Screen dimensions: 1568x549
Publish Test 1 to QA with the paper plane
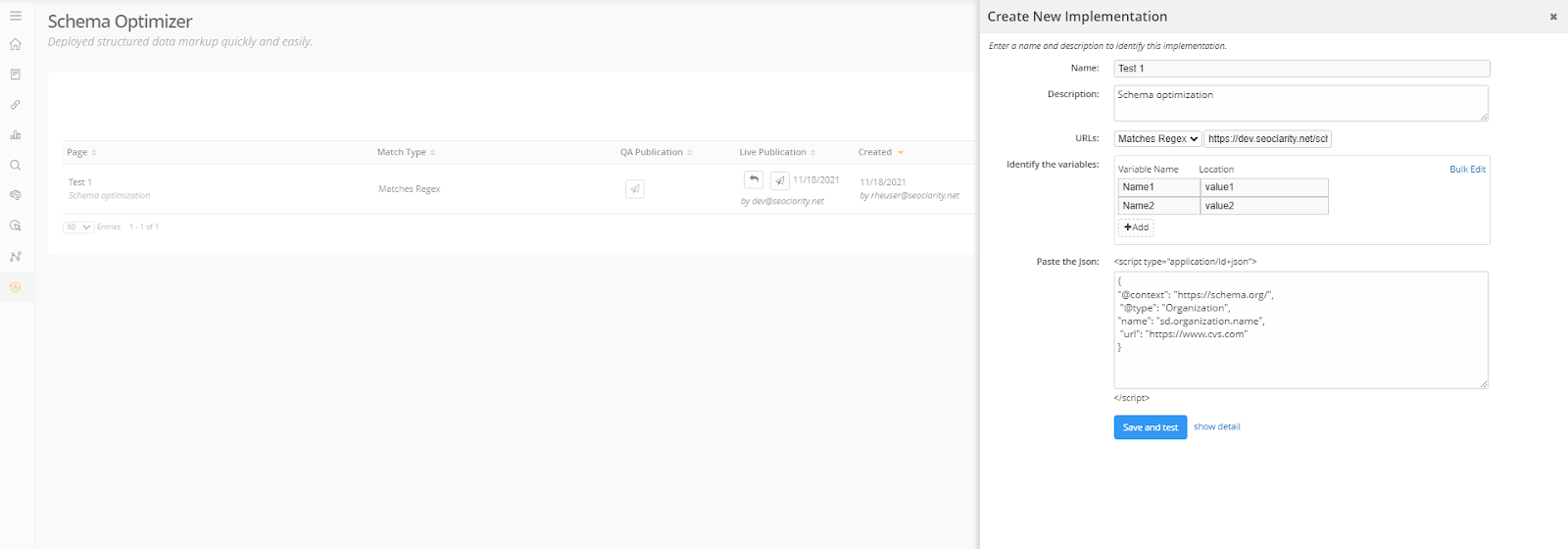(x=635, y=189)
